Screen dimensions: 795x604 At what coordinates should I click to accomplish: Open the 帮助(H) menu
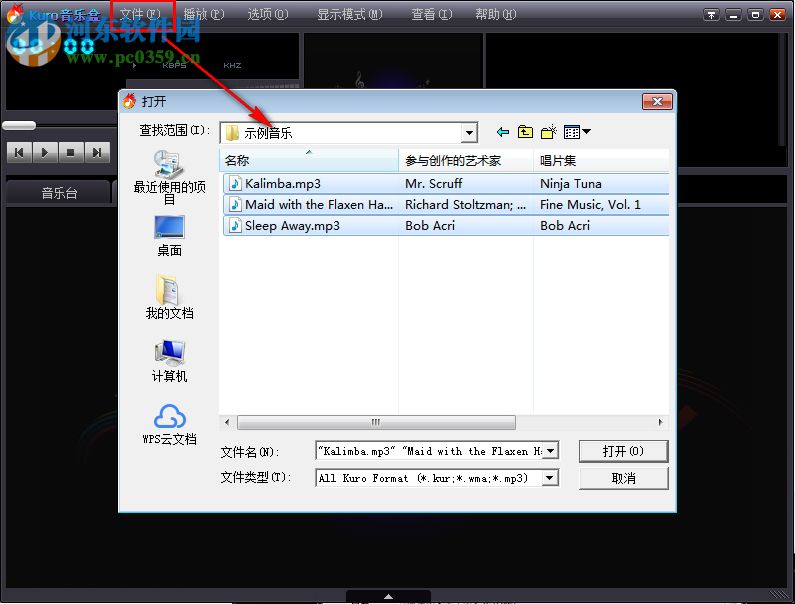495,14
